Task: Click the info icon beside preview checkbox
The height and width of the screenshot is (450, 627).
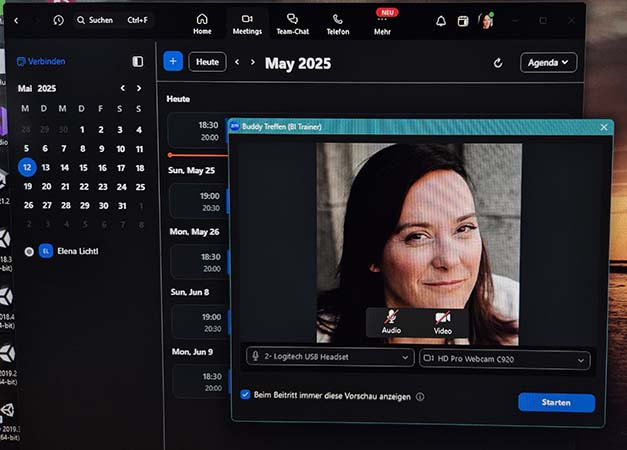Action: coord(420,396)
